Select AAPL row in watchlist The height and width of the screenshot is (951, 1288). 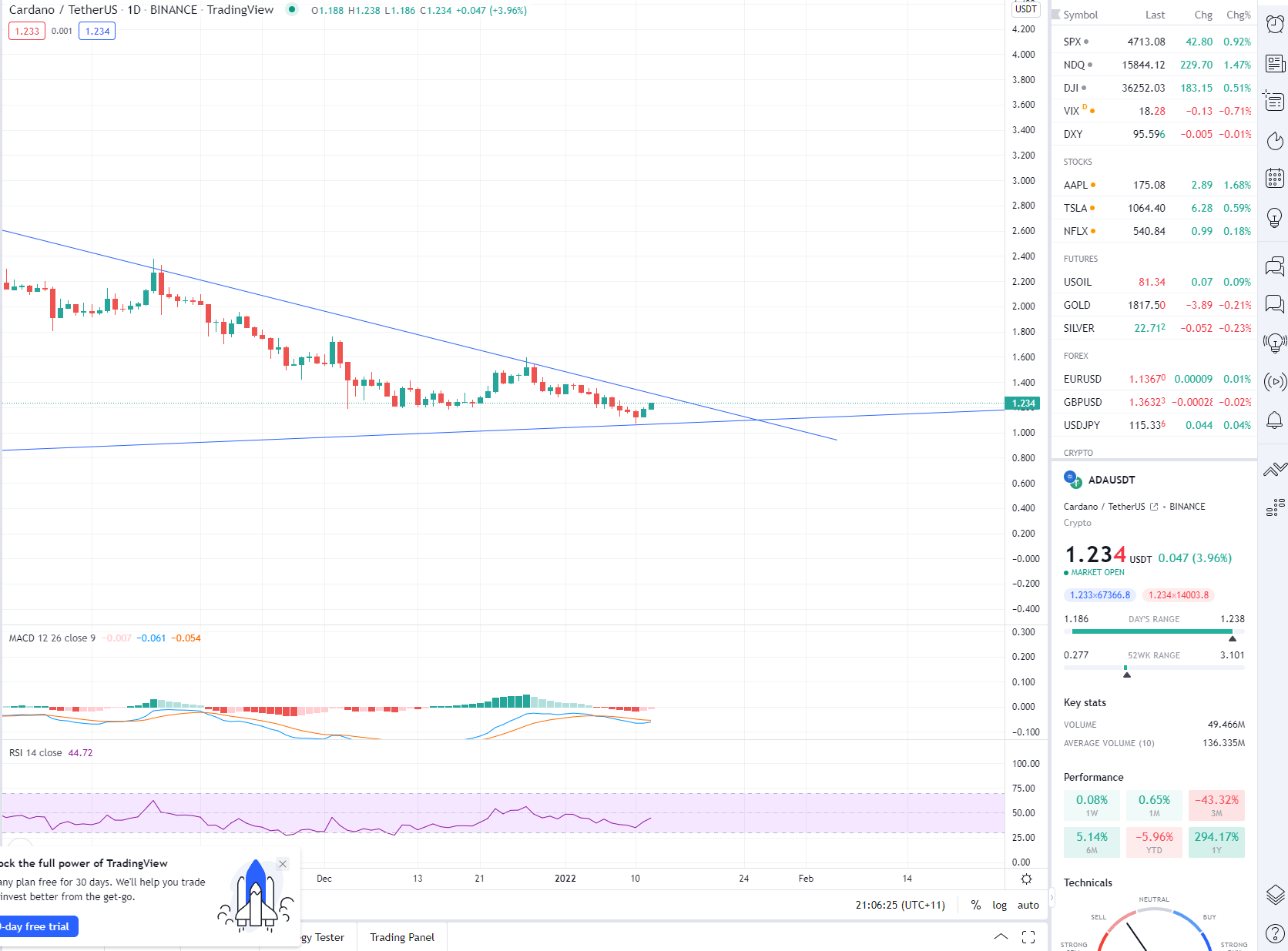pyautogui.click(x=1156, y=185)
